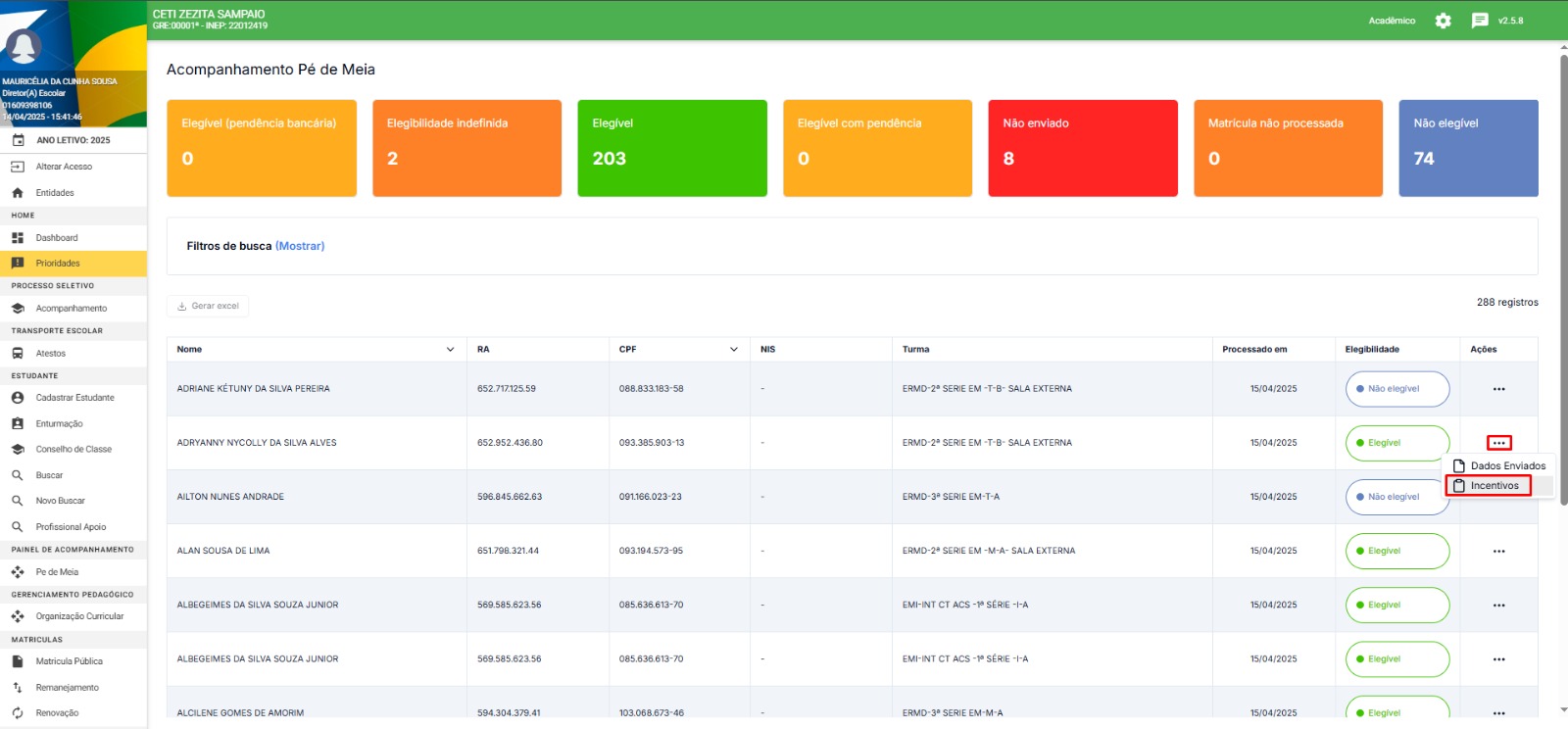Select Incentivos from the context menu

point(1494,486)
